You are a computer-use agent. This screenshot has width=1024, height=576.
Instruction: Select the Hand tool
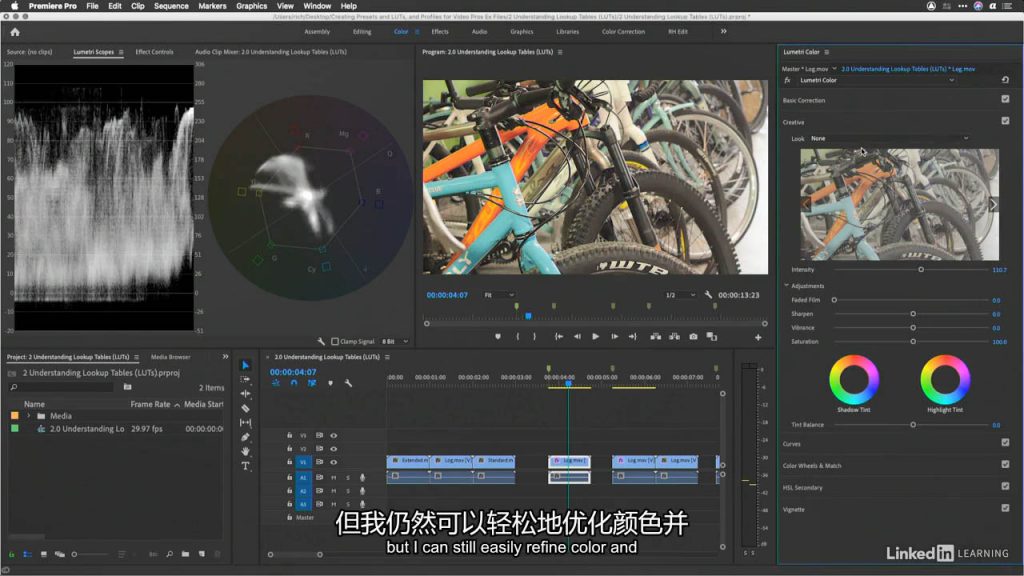(246, 451)
